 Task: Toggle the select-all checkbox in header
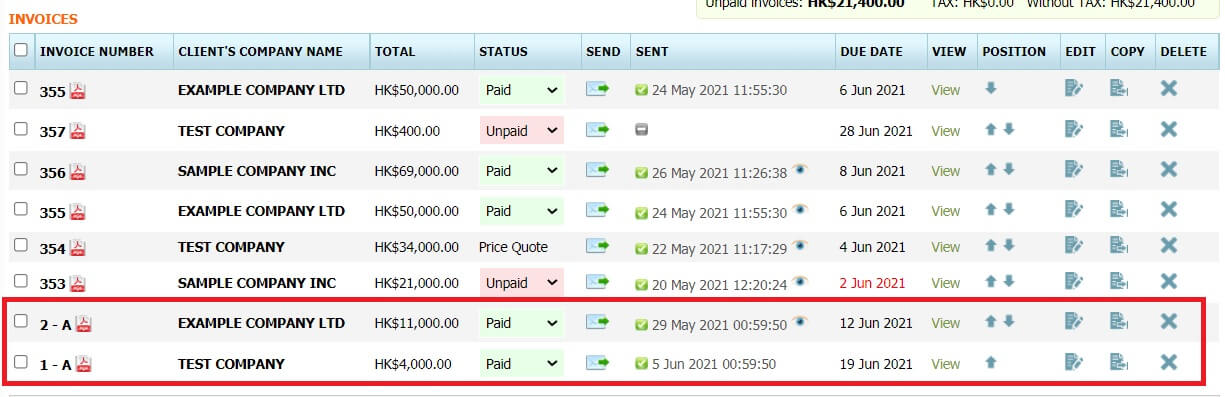pyautogui.click(x=21, y=49)
